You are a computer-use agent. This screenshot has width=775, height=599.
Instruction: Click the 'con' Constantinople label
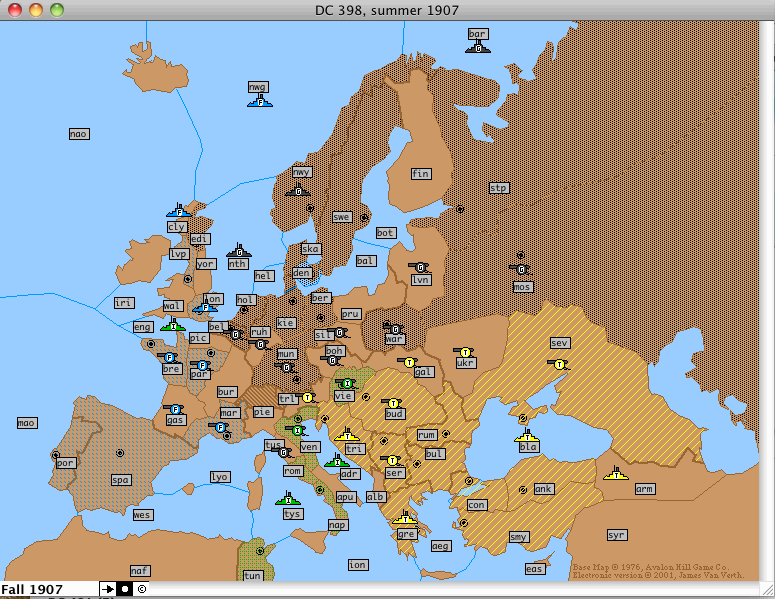(477, 505)
